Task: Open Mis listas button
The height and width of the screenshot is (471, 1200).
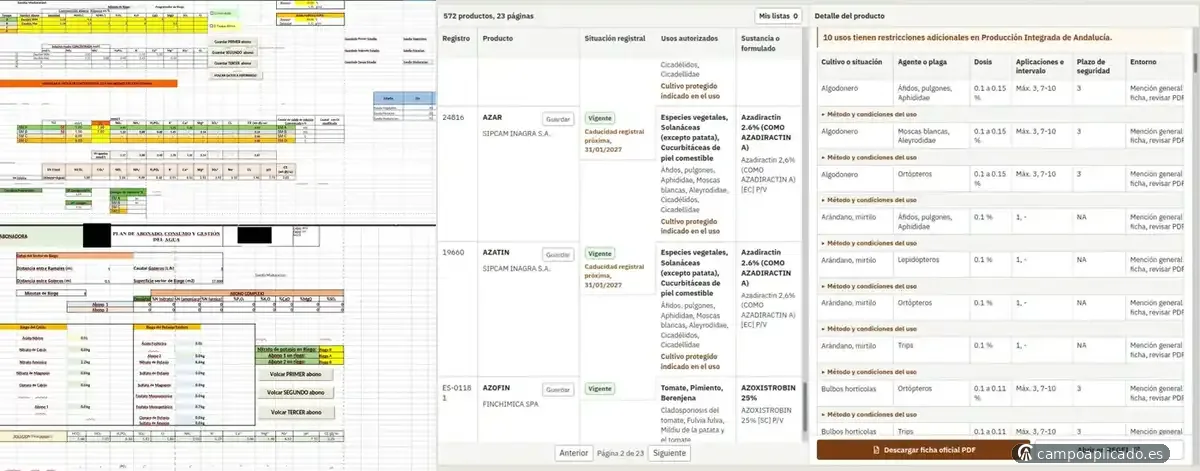Action: (x=779, y=16)
